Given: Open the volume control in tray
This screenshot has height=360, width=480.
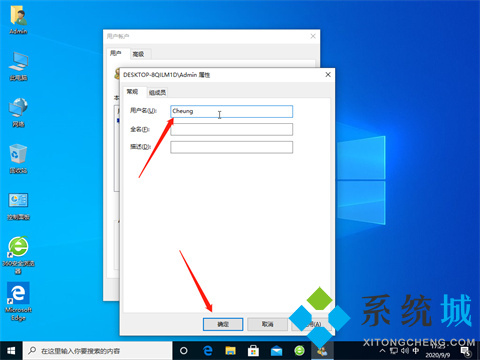Looking at the screenshot, I should click(x=405, y=351).
